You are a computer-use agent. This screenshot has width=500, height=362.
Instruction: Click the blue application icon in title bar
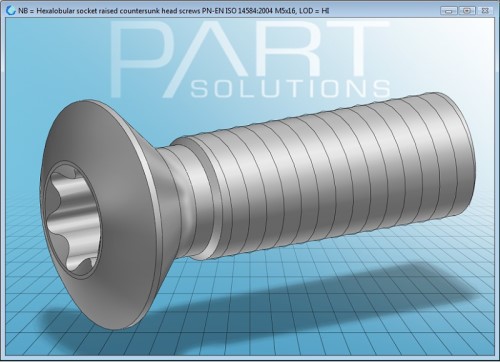tap(11, 11)
